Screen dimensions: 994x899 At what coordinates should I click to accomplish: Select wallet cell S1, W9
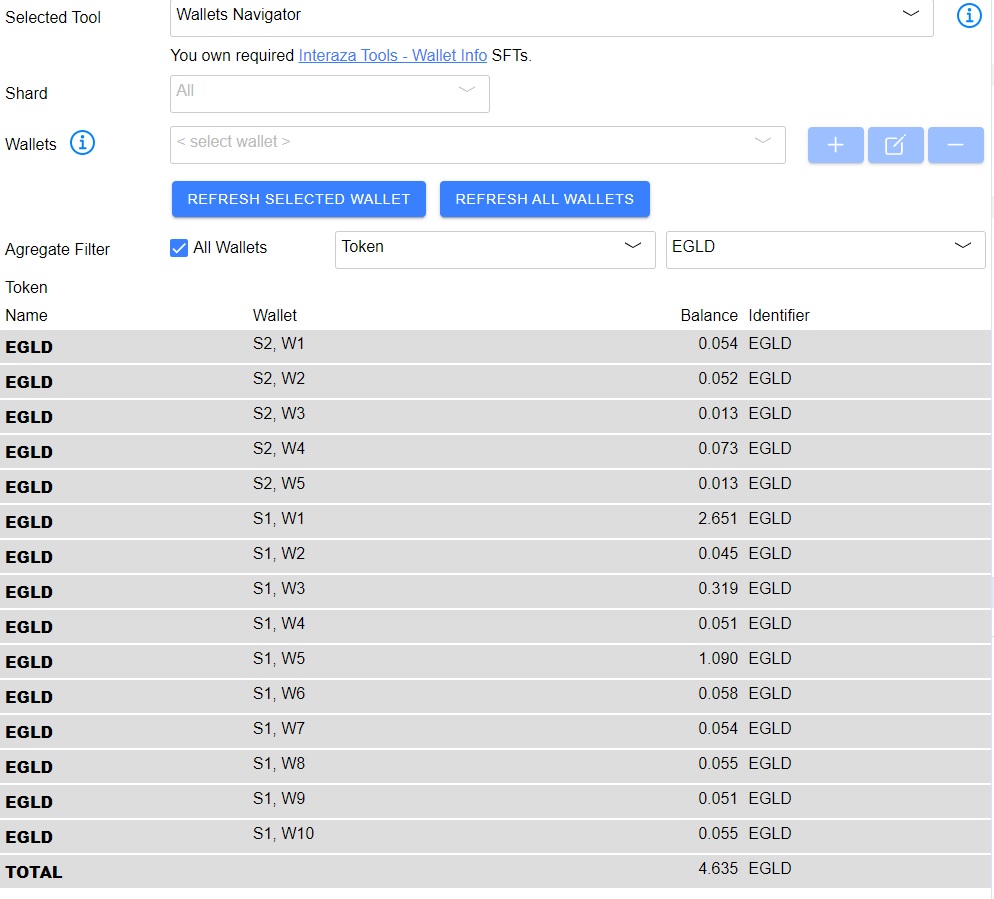278,798
